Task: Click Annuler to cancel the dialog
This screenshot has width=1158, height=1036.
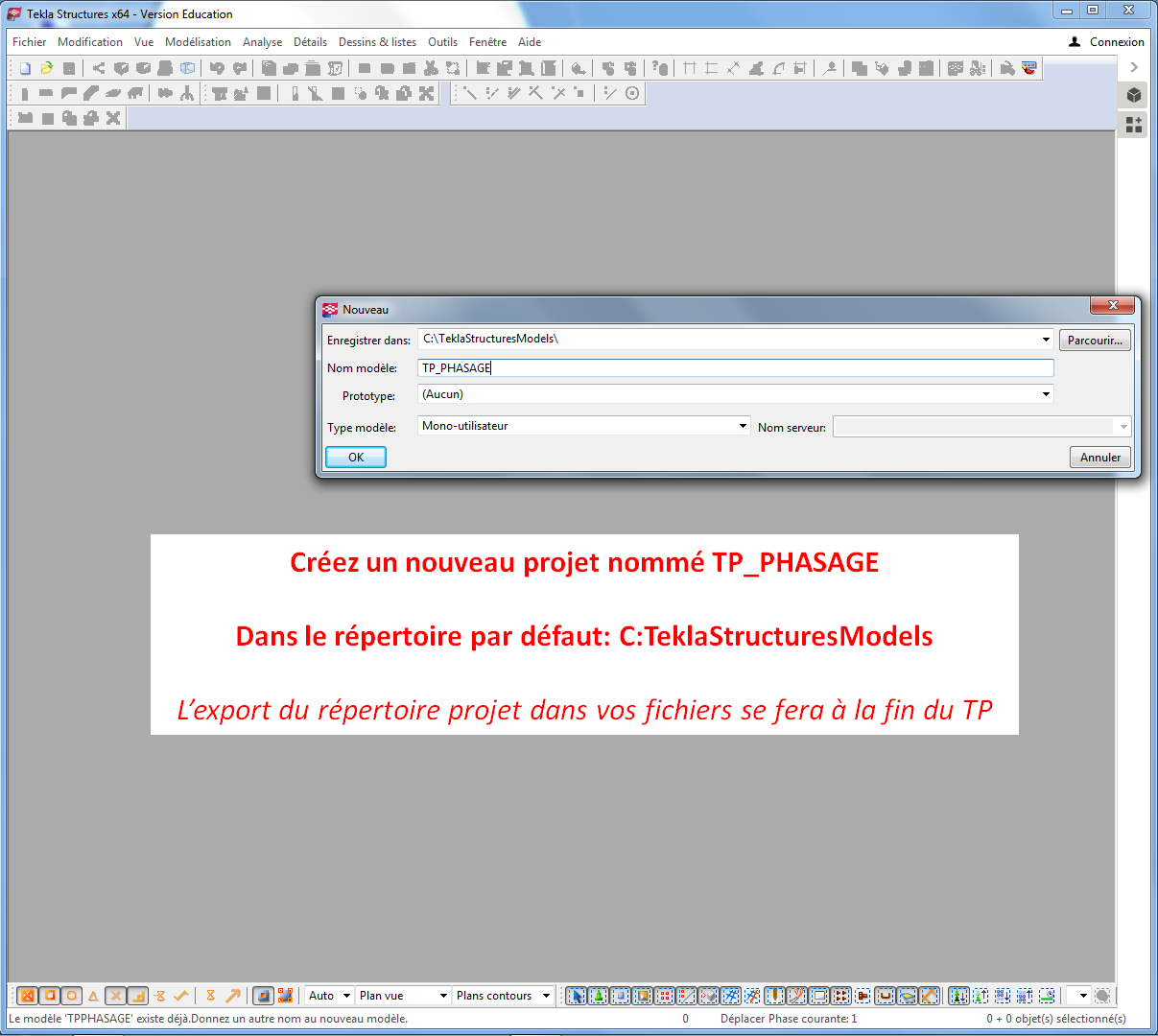Action: tap(1100, 458)
